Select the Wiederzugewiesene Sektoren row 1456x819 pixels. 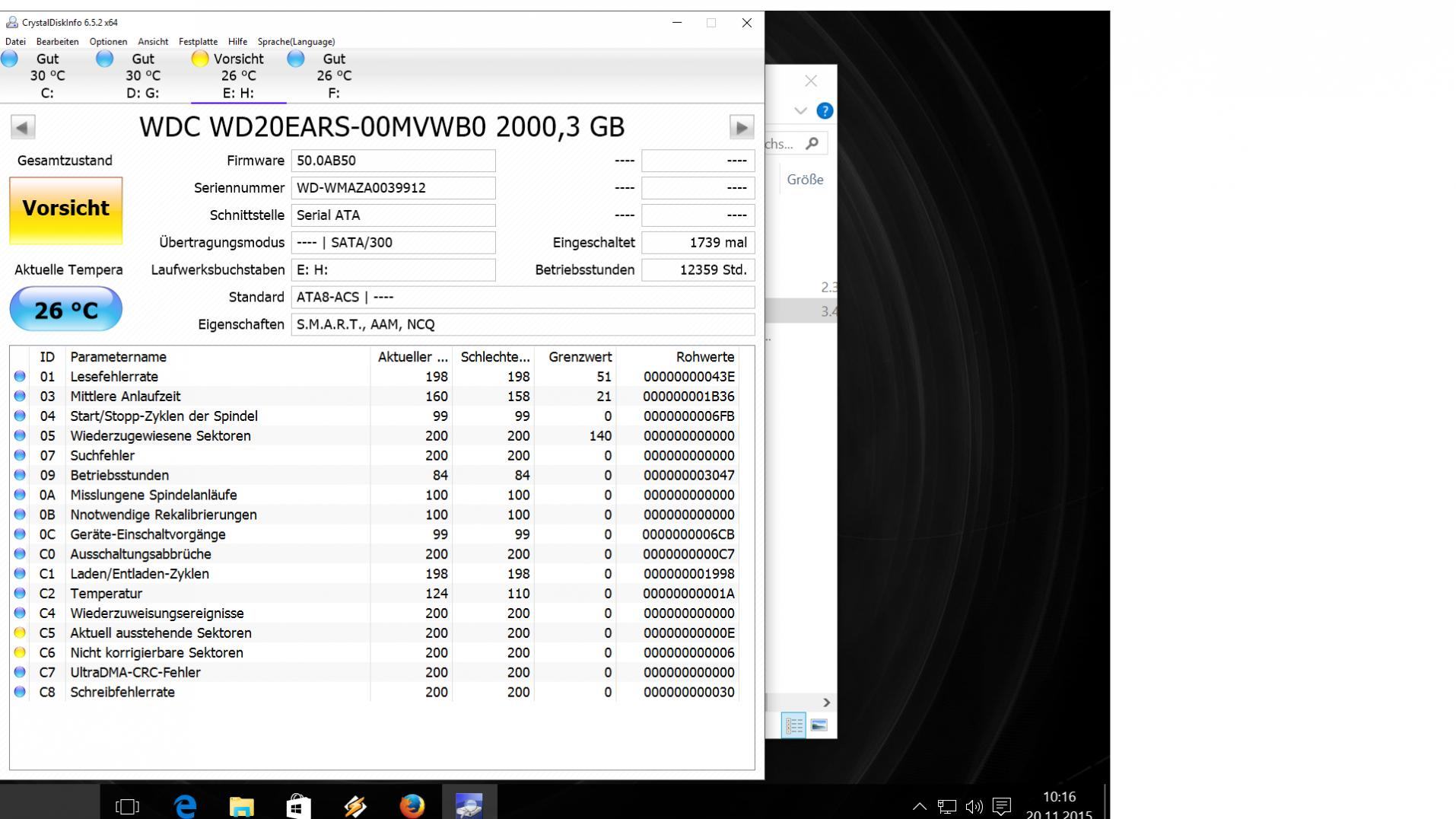[x=374, y=436]
